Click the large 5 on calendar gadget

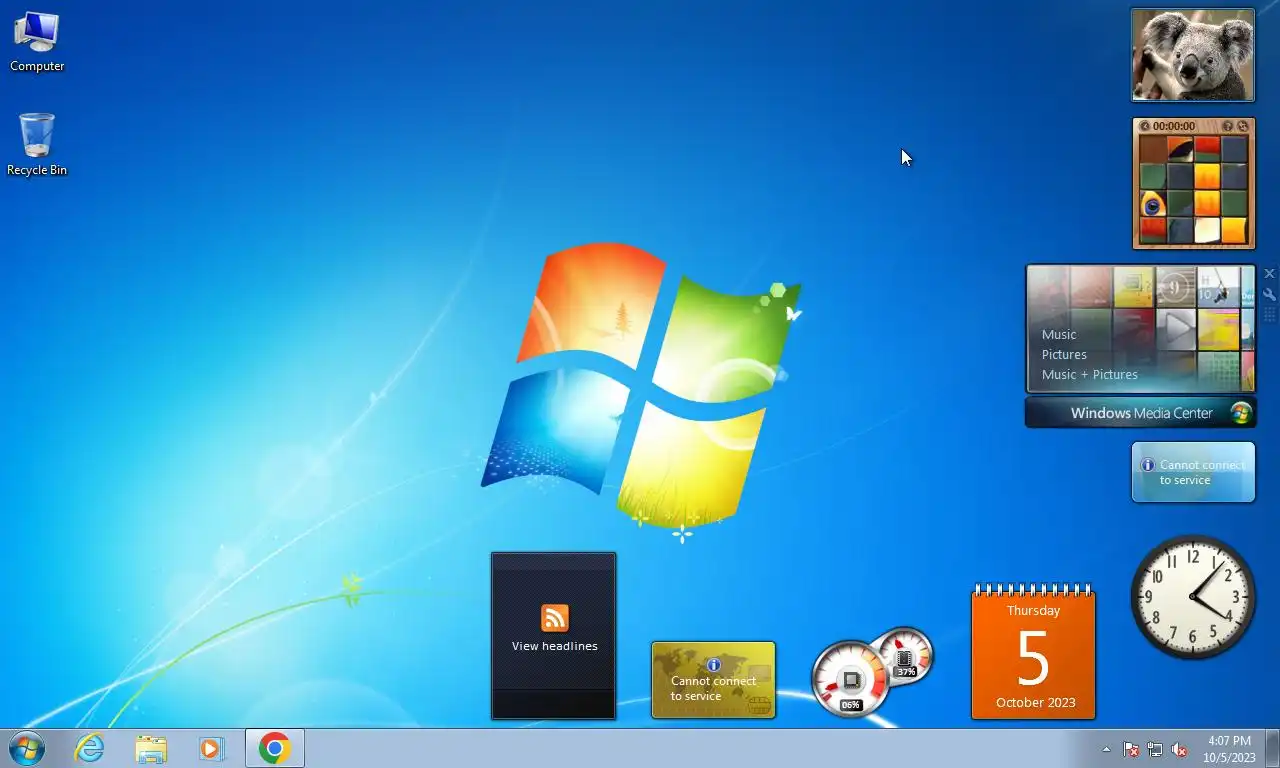coord(1033,658)
